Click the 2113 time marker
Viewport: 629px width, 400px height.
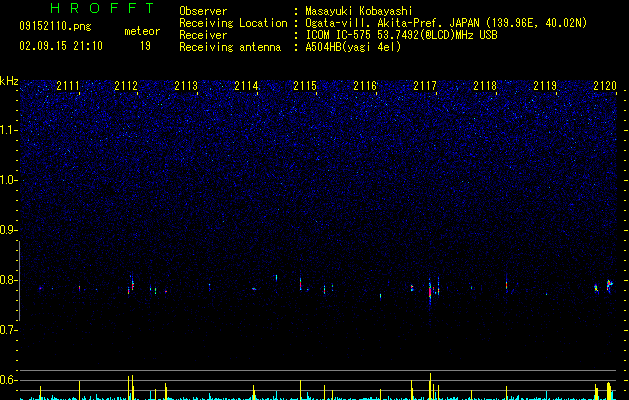[x=186, y=86]
